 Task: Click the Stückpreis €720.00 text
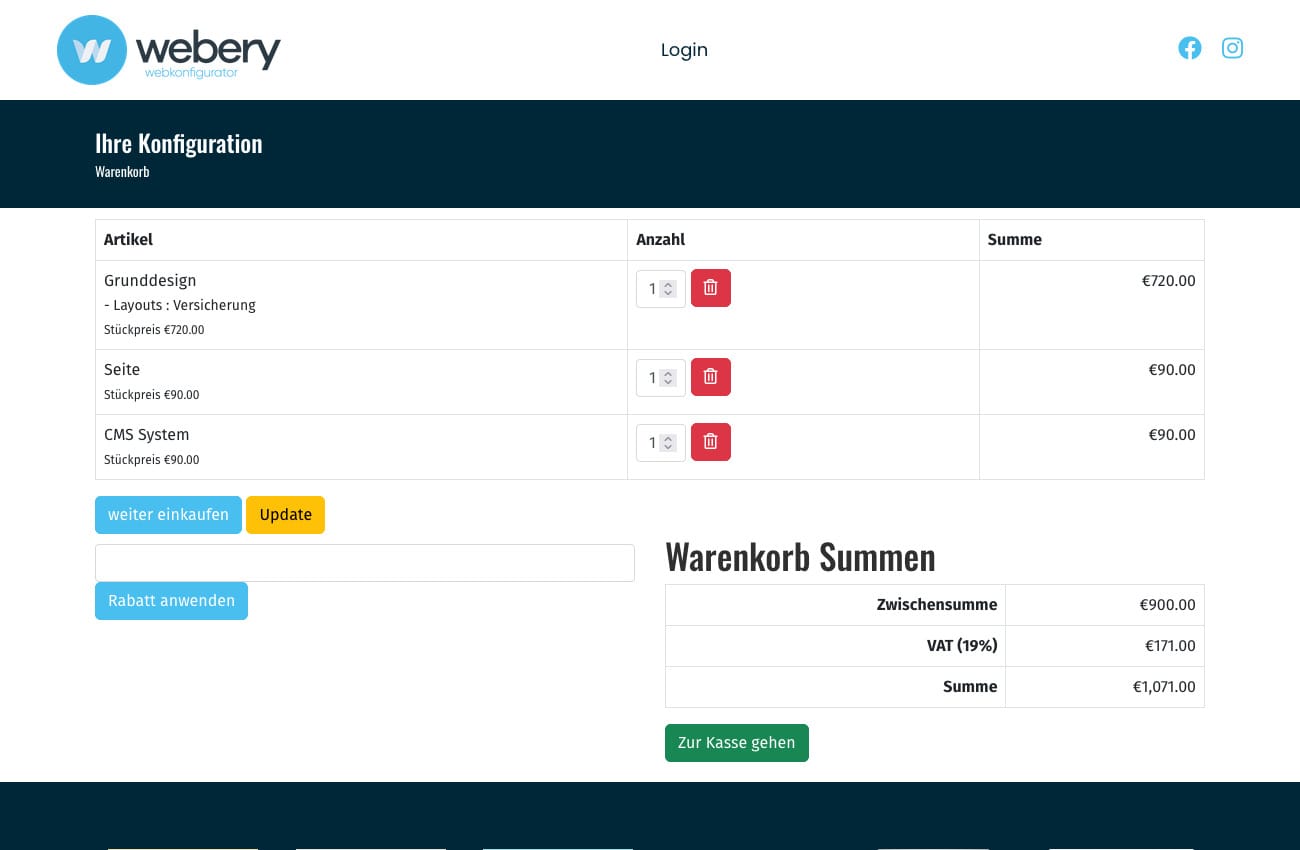pos(154,330)
